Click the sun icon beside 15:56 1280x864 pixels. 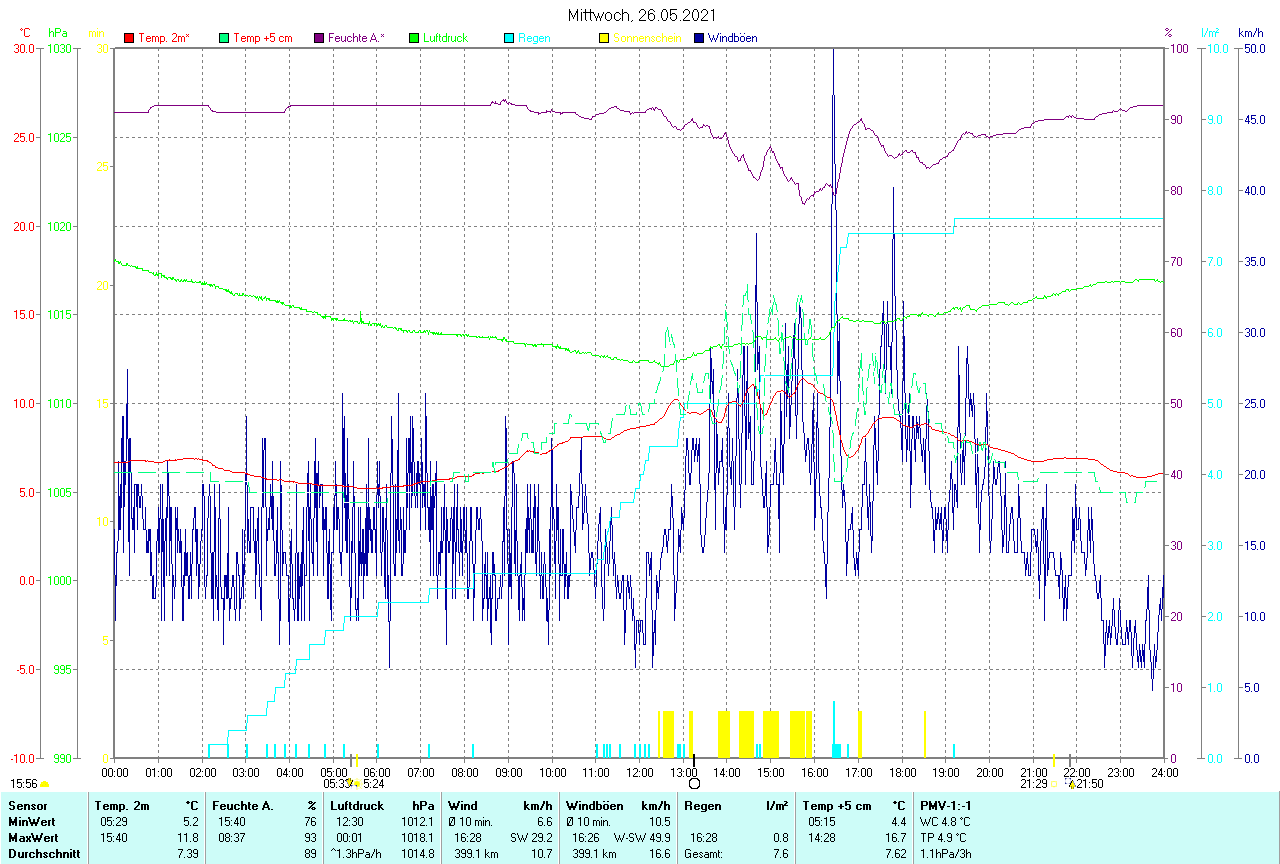(x=44, y=785)
